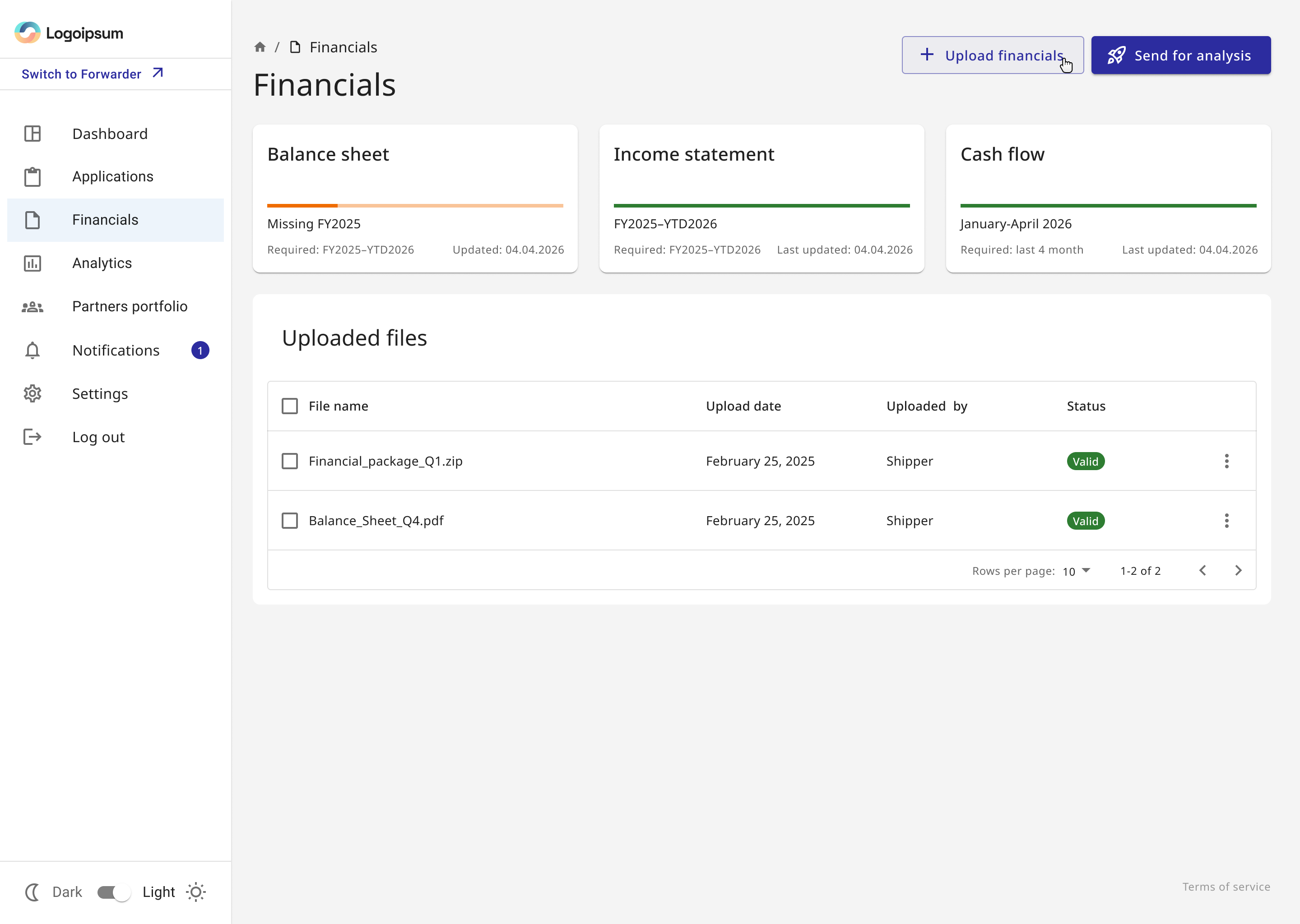Viewport: 1300px width, 924px height.
Task: Open Settings from the sidebar
Action: (116, 393)
